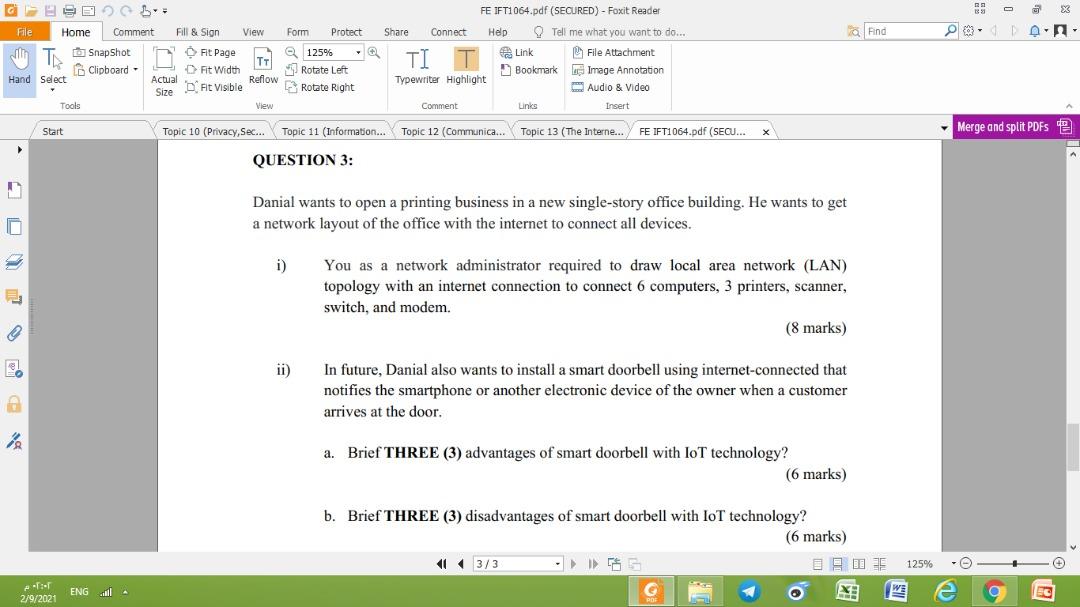This screenshot has width=1080, height=607.
Task: Open the Topic 13 (The Interne... document tab
Action: click(571, 130)
